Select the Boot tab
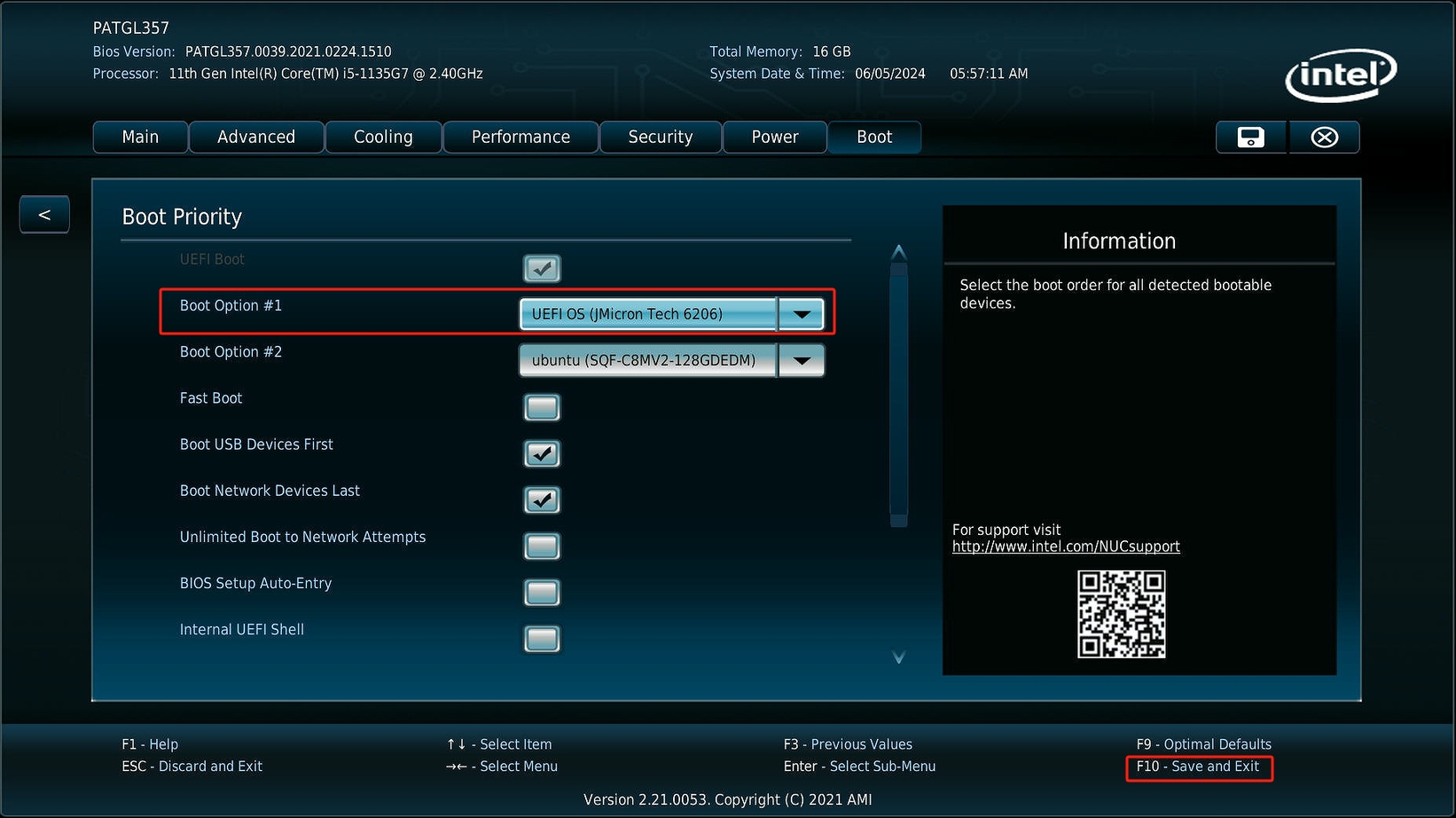 [x=874, y=138]
